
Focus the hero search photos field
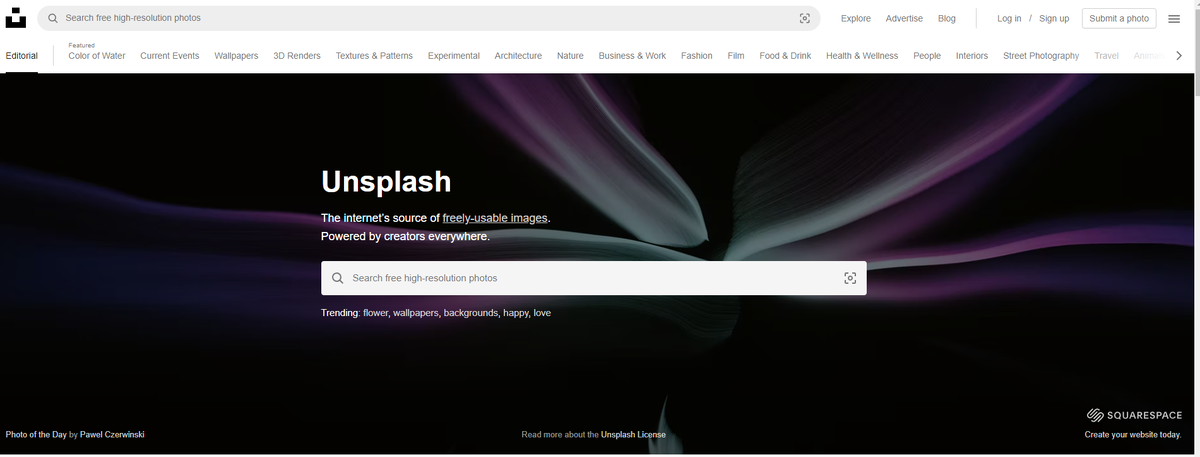(594, 278)
